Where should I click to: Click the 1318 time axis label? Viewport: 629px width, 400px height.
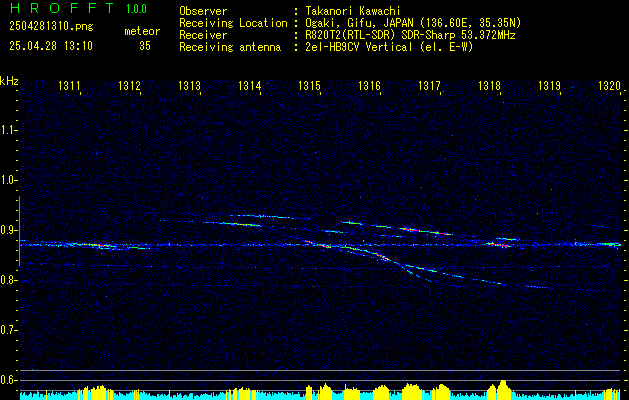point(489,85)
